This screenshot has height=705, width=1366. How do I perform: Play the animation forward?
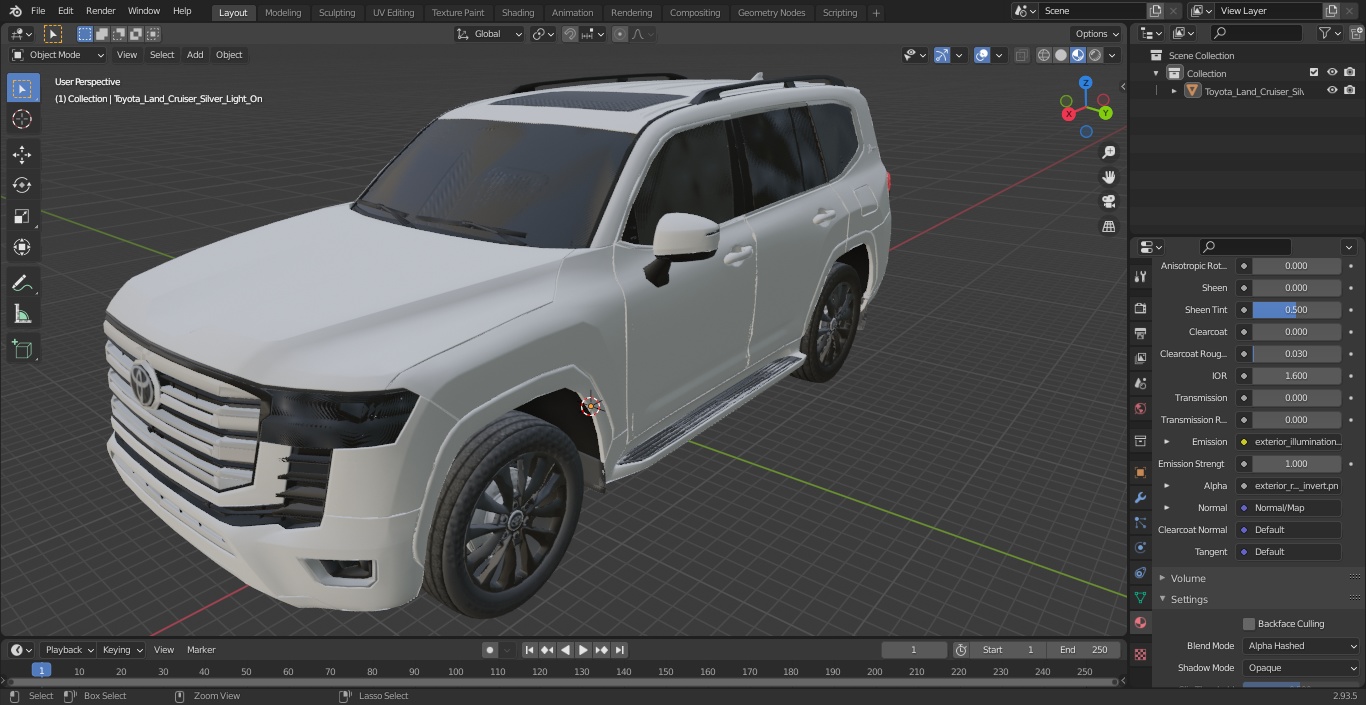(583, 650)
